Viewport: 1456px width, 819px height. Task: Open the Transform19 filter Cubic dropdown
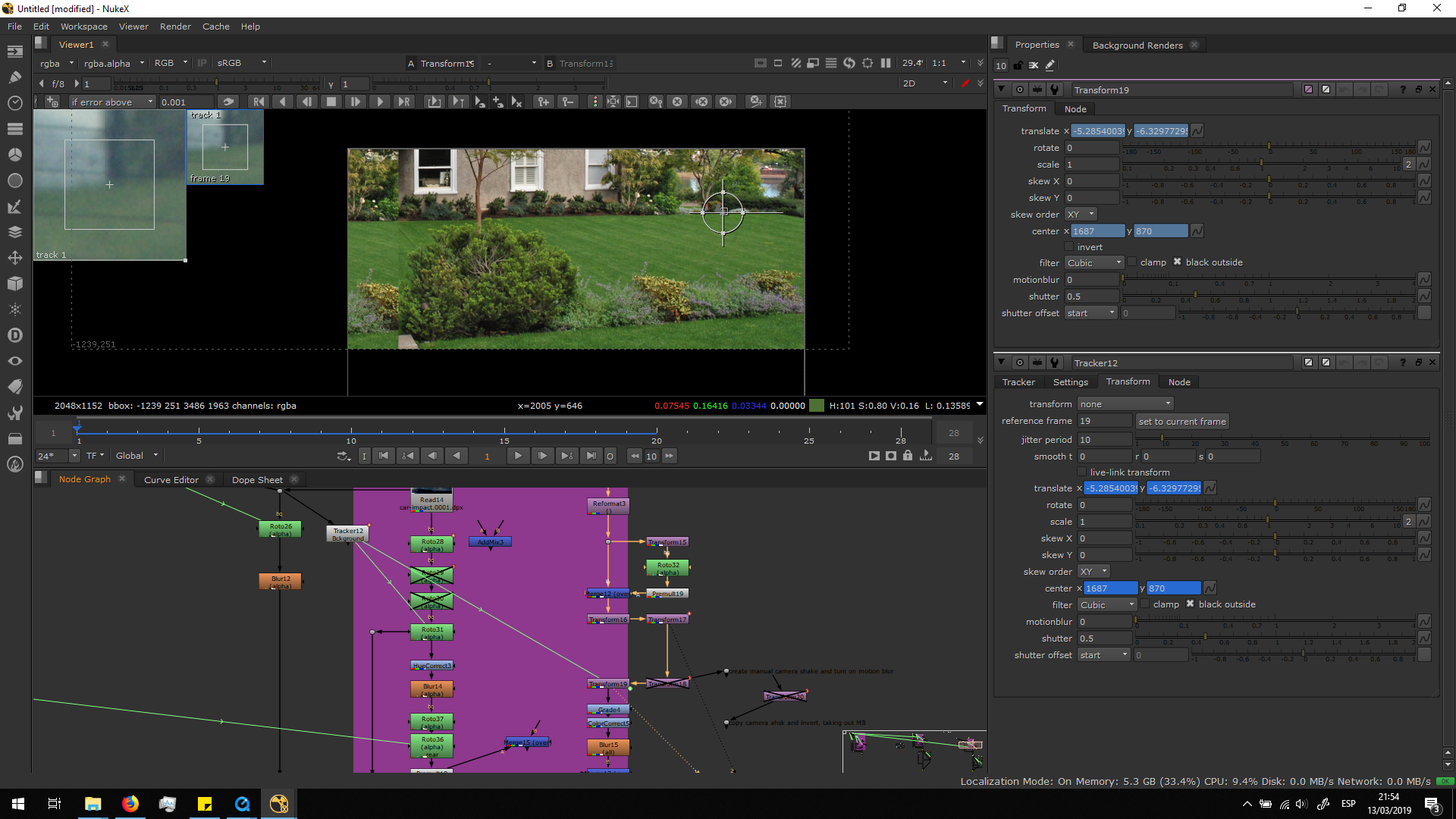1094,262
